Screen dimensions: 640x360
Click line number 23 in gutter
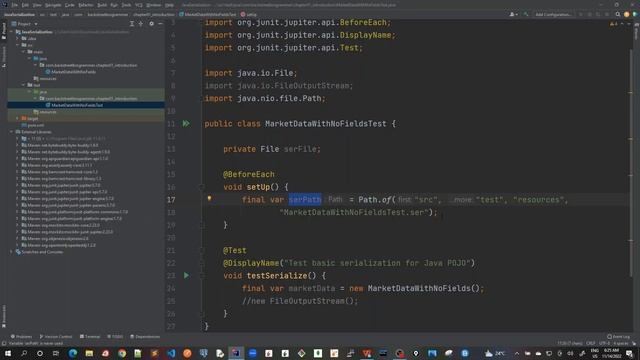tap(171, 276)
